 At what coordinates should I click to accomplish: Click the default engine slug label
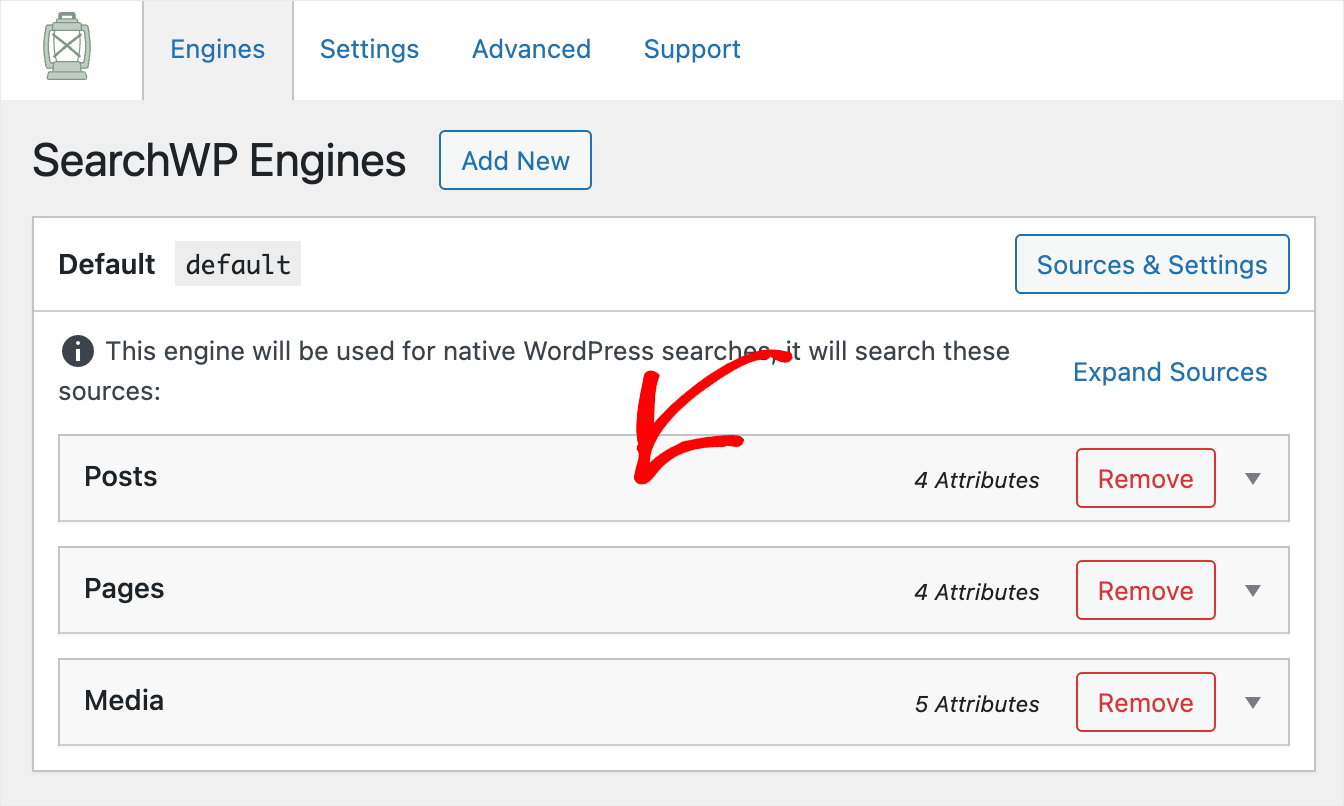238,264
